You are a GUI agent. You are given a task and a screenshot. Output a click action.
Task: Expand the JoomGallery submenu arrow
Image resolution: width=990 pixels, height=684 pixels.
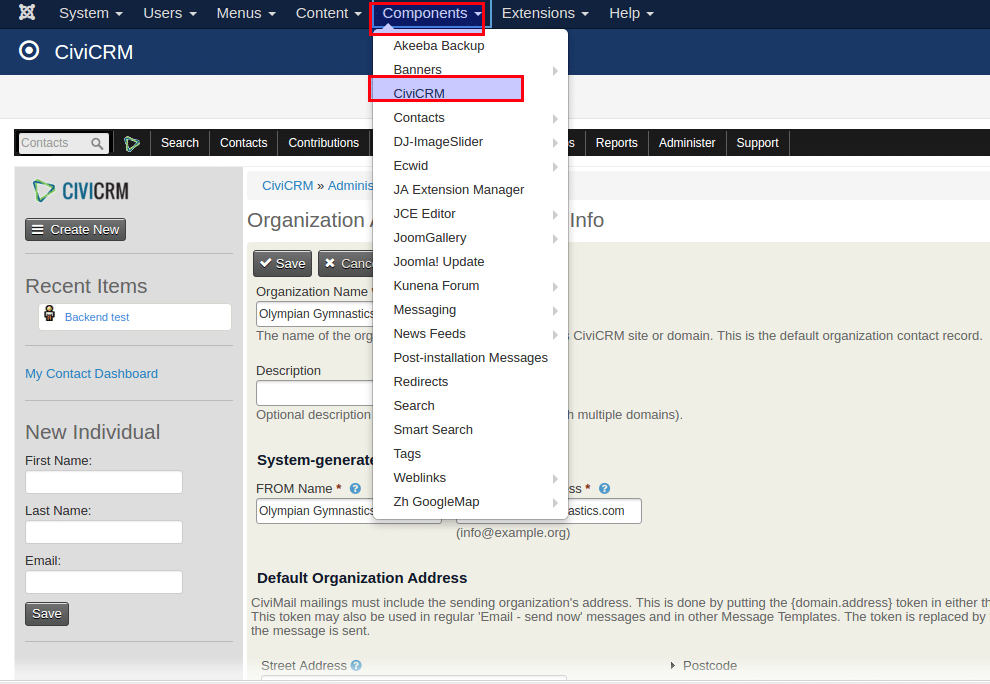555,239
